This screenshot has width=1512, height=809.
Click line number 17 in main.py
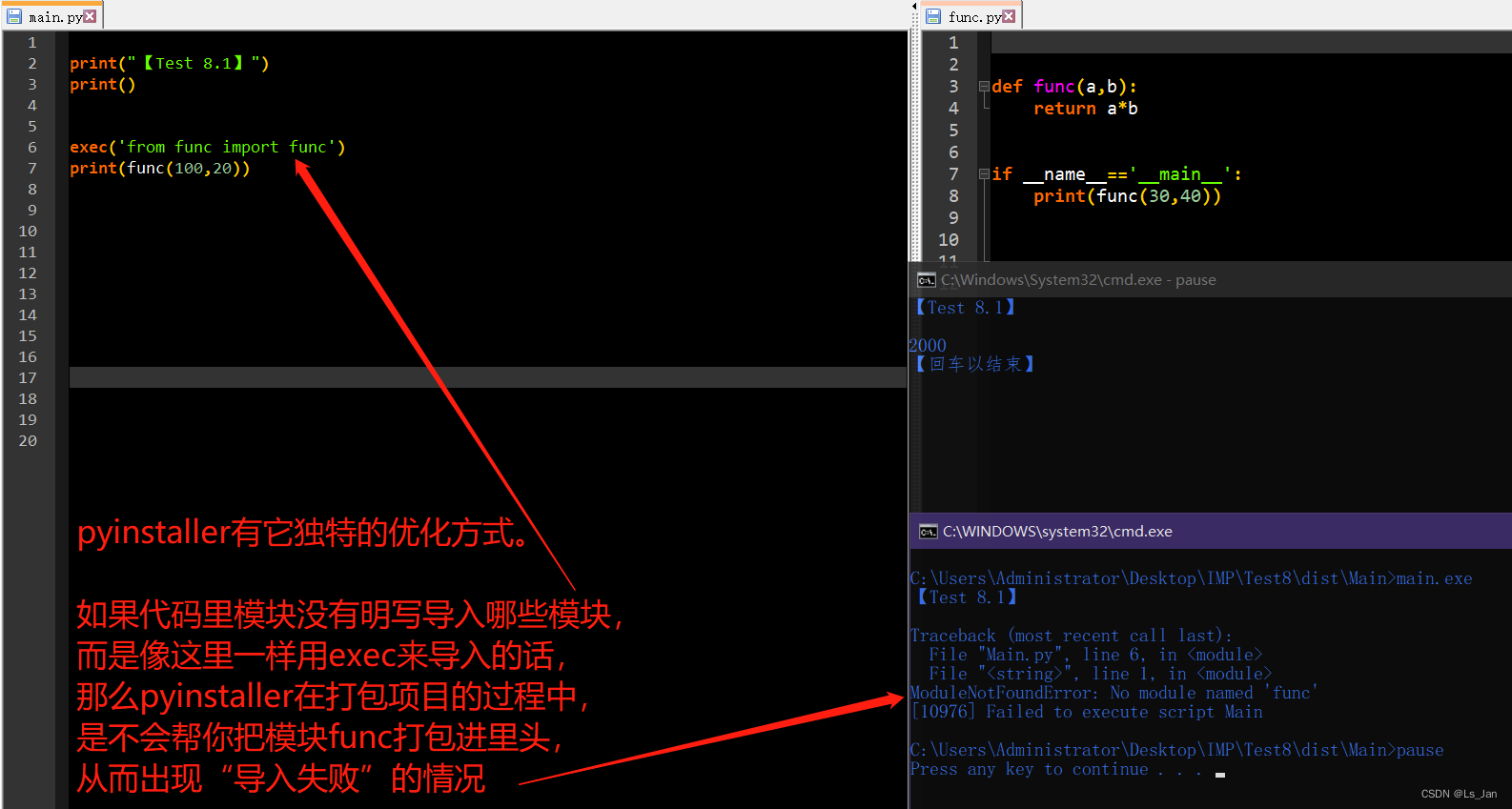tap(28, 378)
